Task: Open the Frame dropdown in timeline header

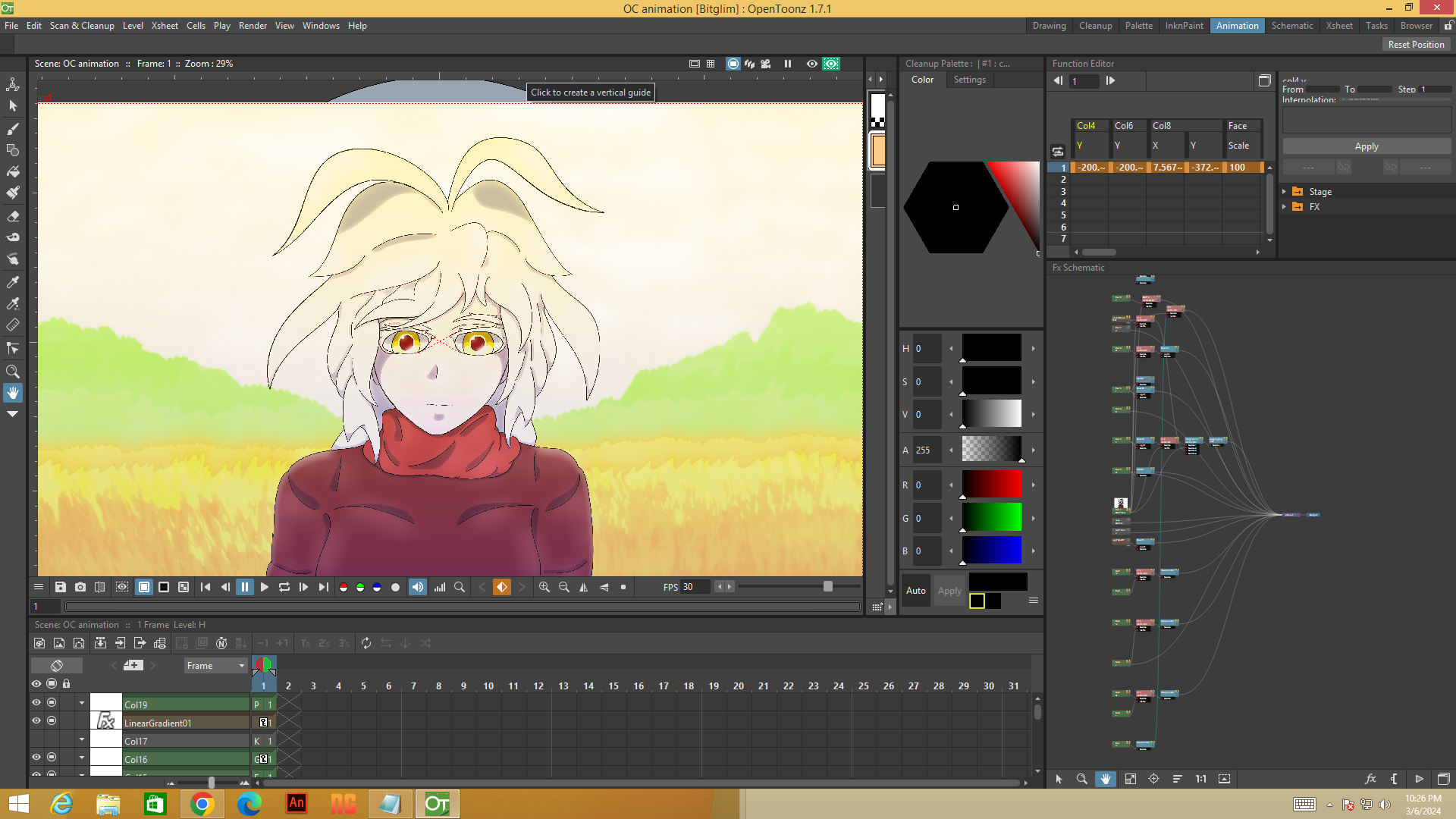Action: [215, 666]
